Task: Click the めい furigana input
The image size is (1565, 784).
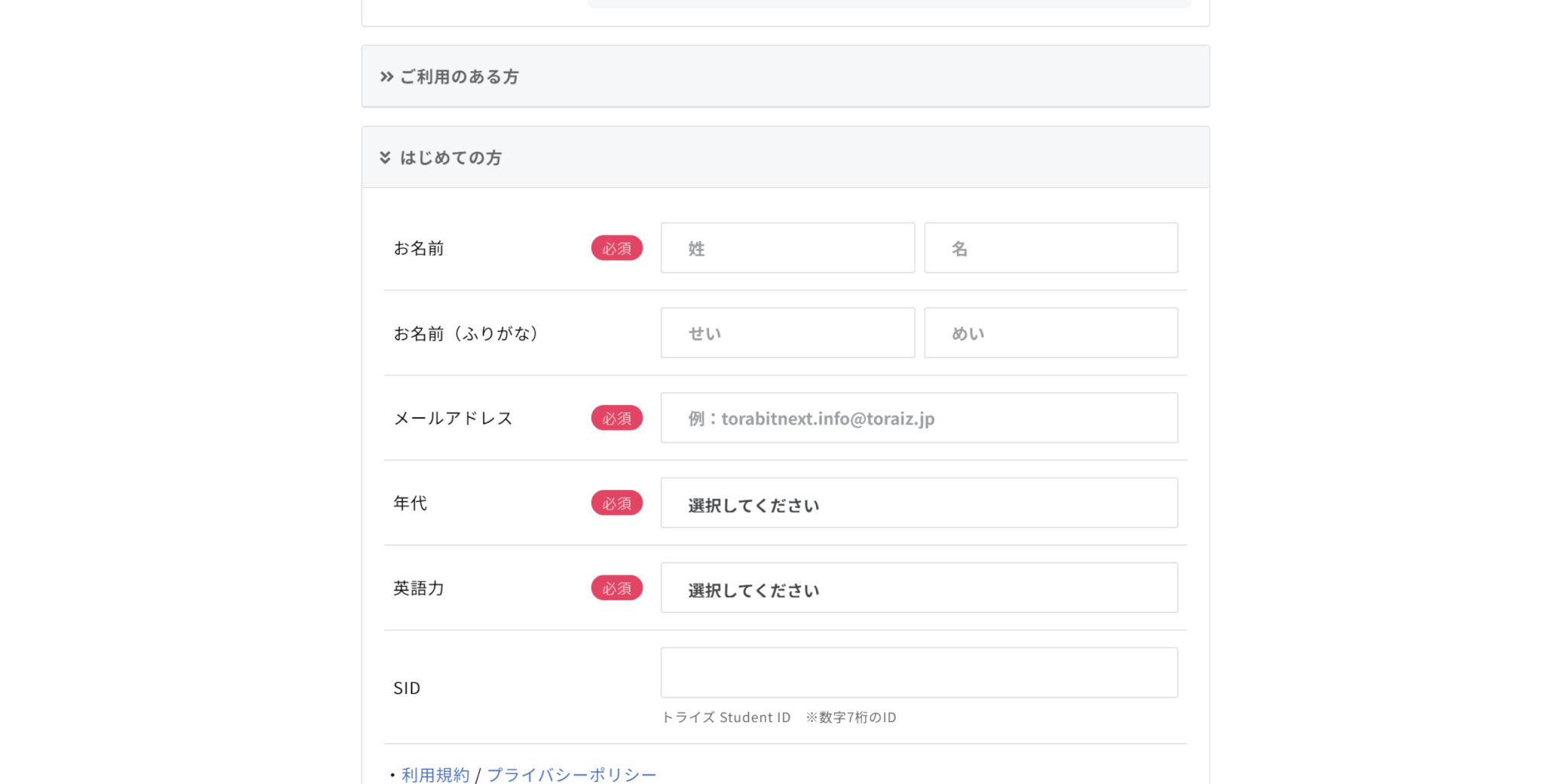Action: pos(1050,333)
